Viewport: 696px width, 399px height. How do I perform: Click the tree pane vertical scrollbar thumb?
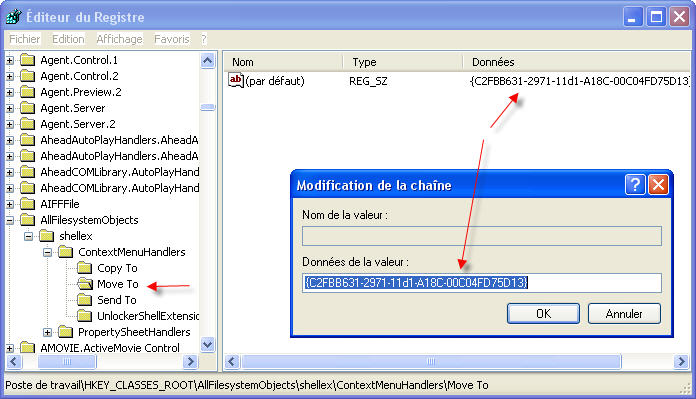point(208,107)
